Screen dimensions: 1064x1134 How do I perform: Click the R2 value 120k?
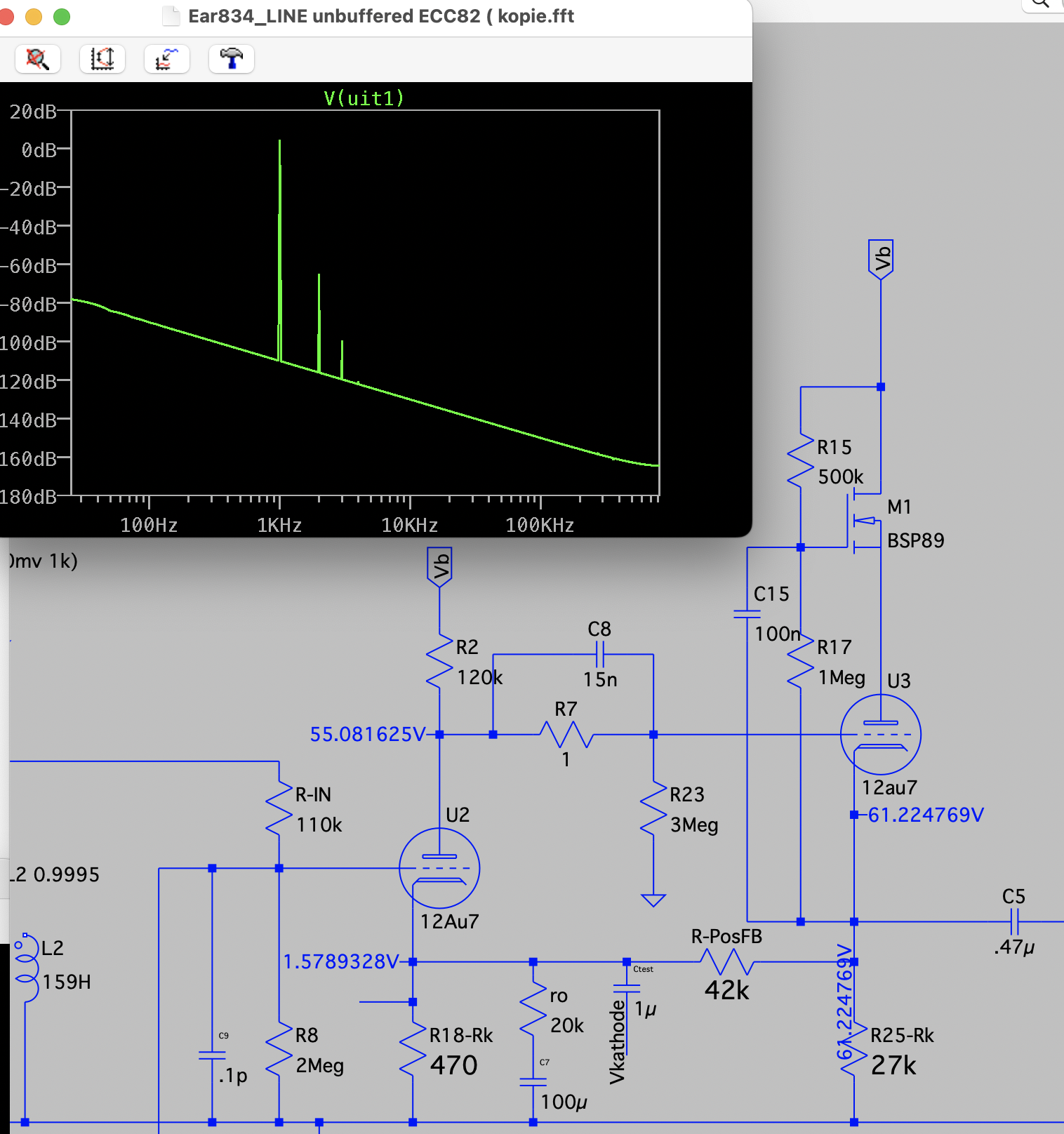pyautogui.click(x=480, y=678)
